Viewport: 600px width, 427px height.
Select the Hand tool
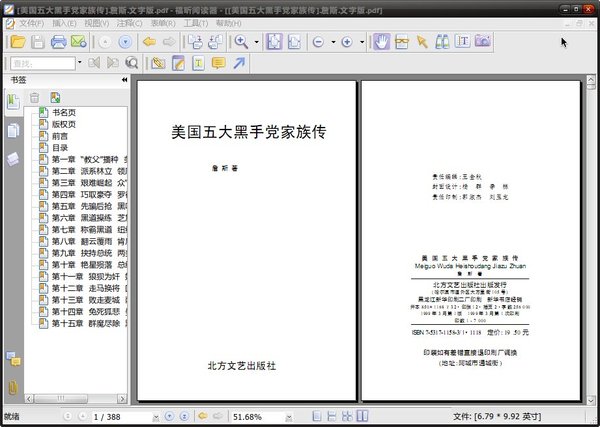[x=382, y=41]
